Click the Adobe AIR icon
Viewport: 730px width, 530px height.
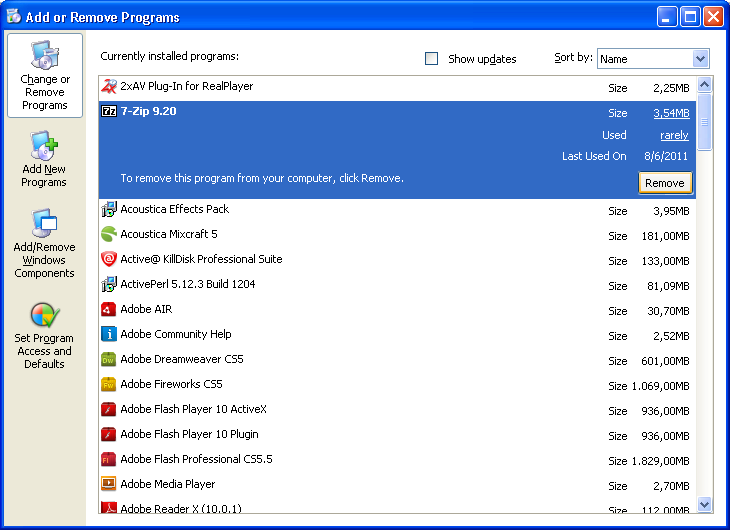(109, 309)
